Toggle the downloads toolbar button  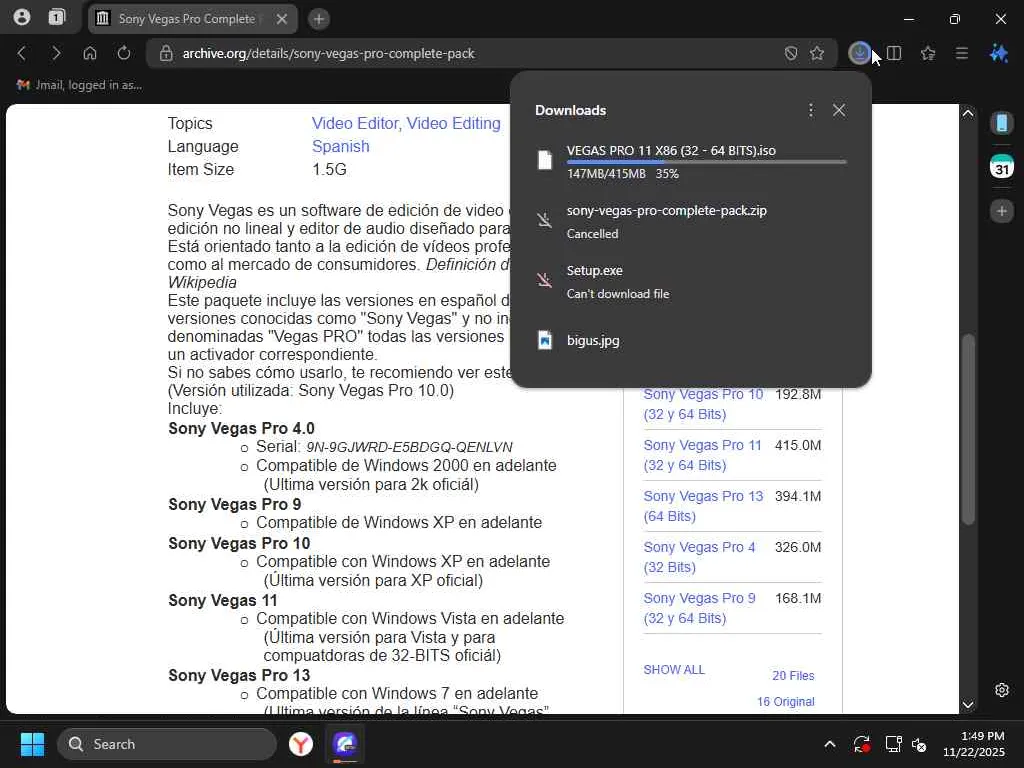coord(859,53)
